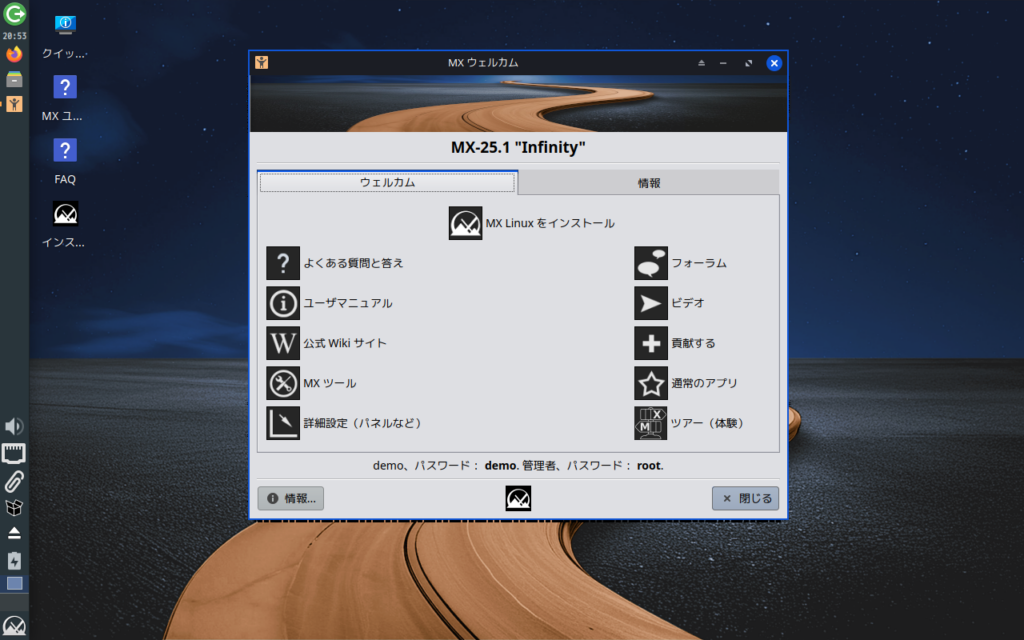
Task: Open 詳細設定 (パネルなど) tweak icon
Action: tap(283, 423)
